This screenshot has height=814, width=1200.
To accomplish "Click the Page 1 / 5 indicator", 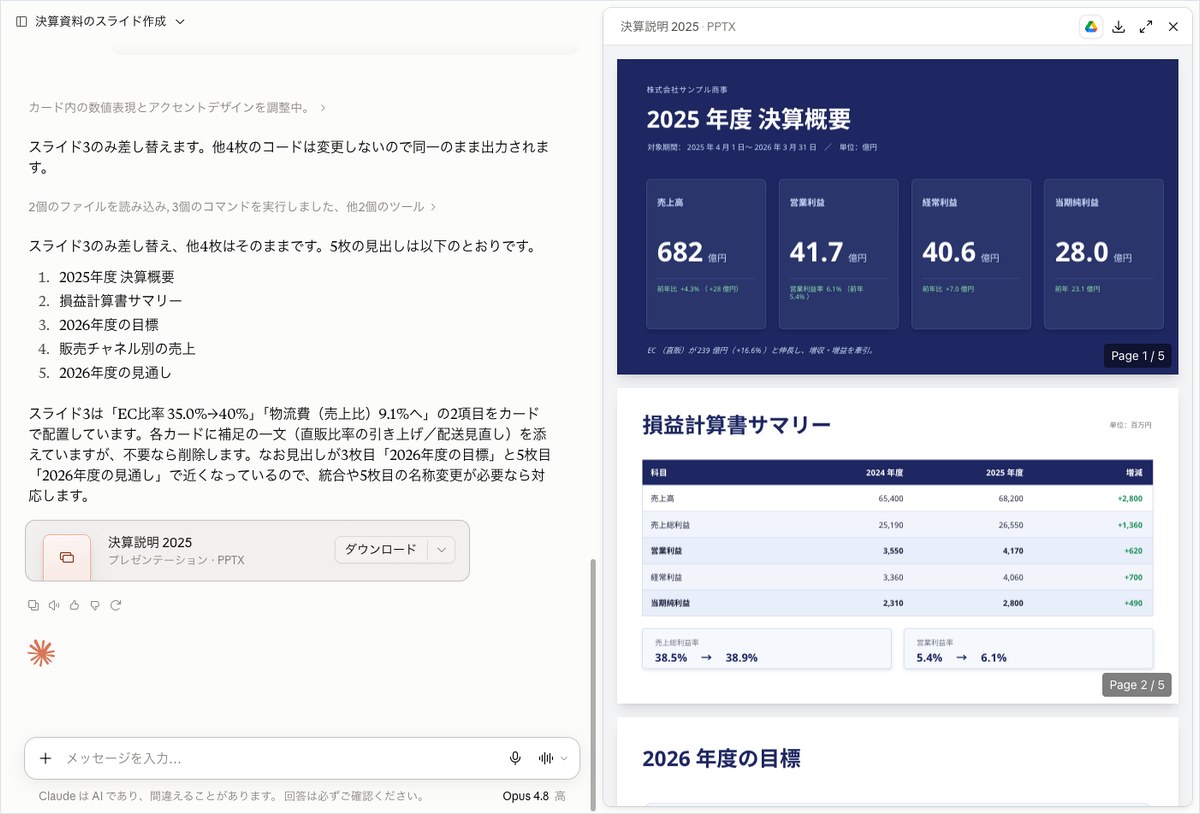I will click(x=1137, y=356).
